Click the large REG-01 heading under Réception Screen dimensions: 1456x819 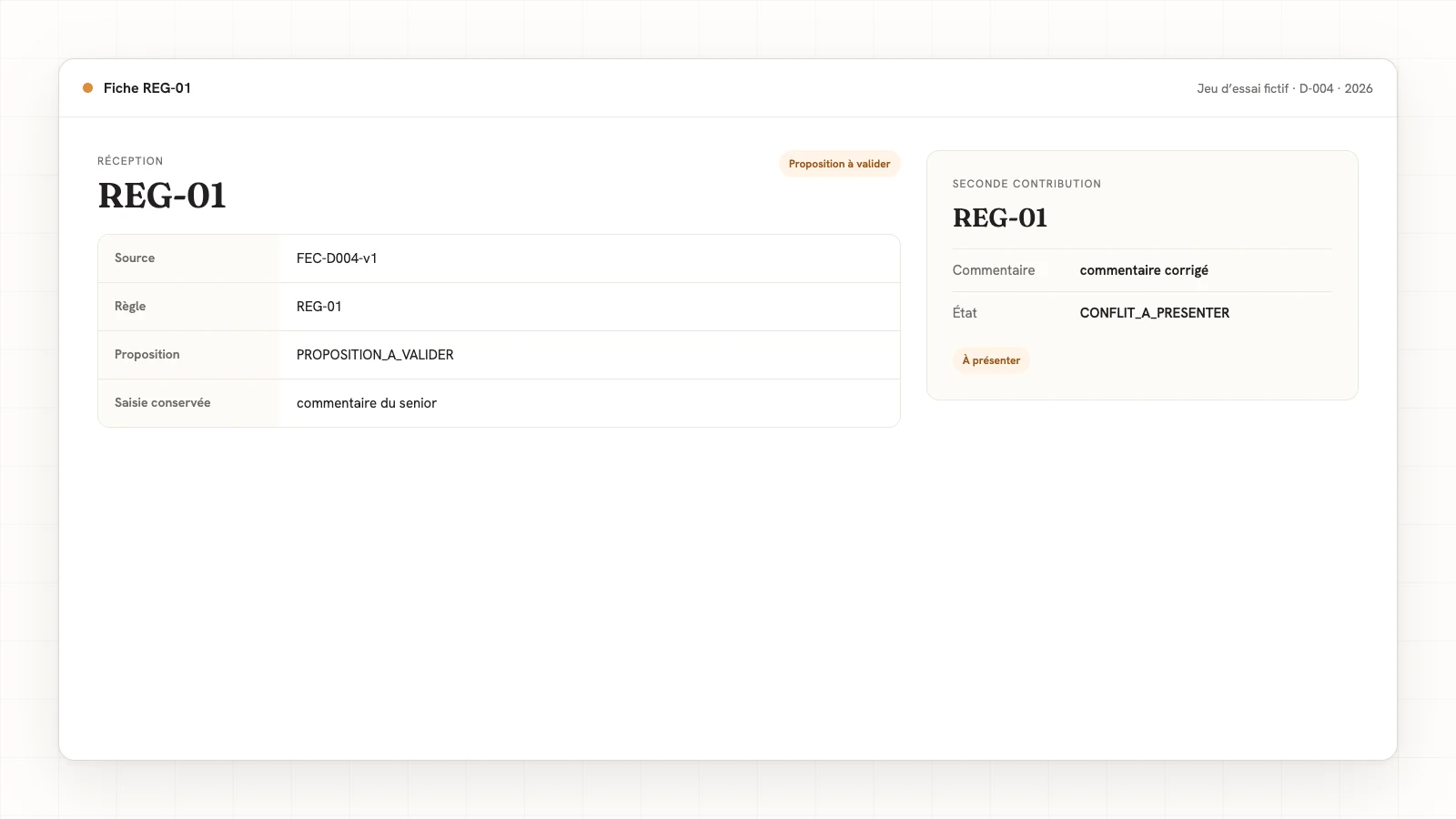click(162, 196)
